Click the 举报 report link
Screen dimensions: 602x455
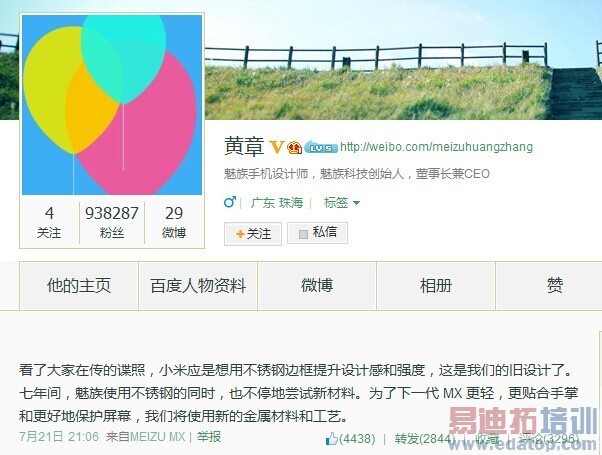(x=209, y=437)
